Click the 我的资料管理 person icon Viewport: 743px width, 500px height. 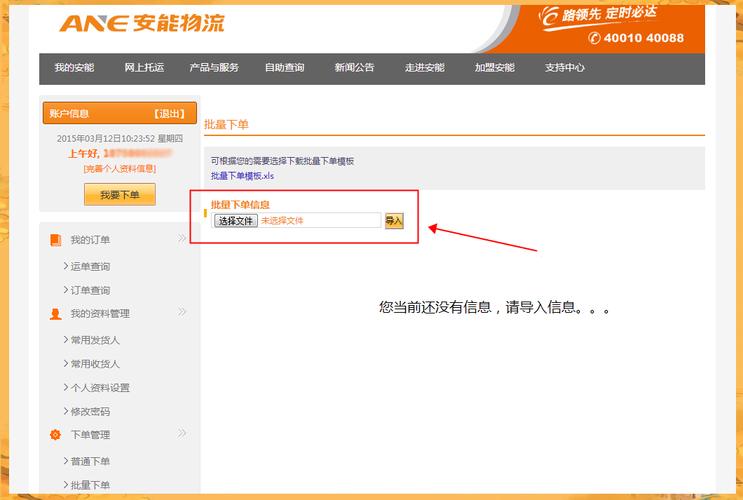56,314
